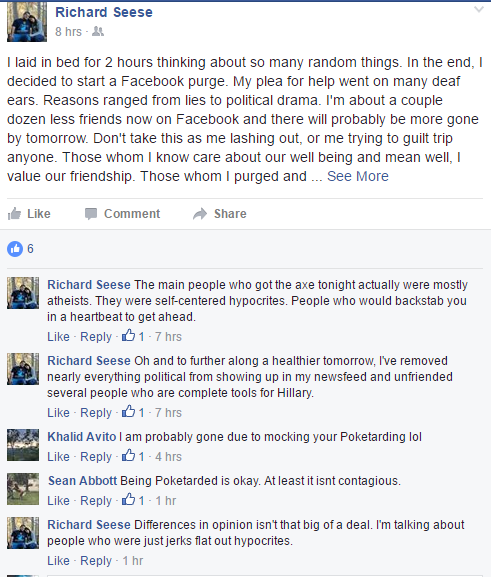Click the Share arrow icon
Image resolution: width=491 pixels, height=577 pixels.
tap(200, 213)
